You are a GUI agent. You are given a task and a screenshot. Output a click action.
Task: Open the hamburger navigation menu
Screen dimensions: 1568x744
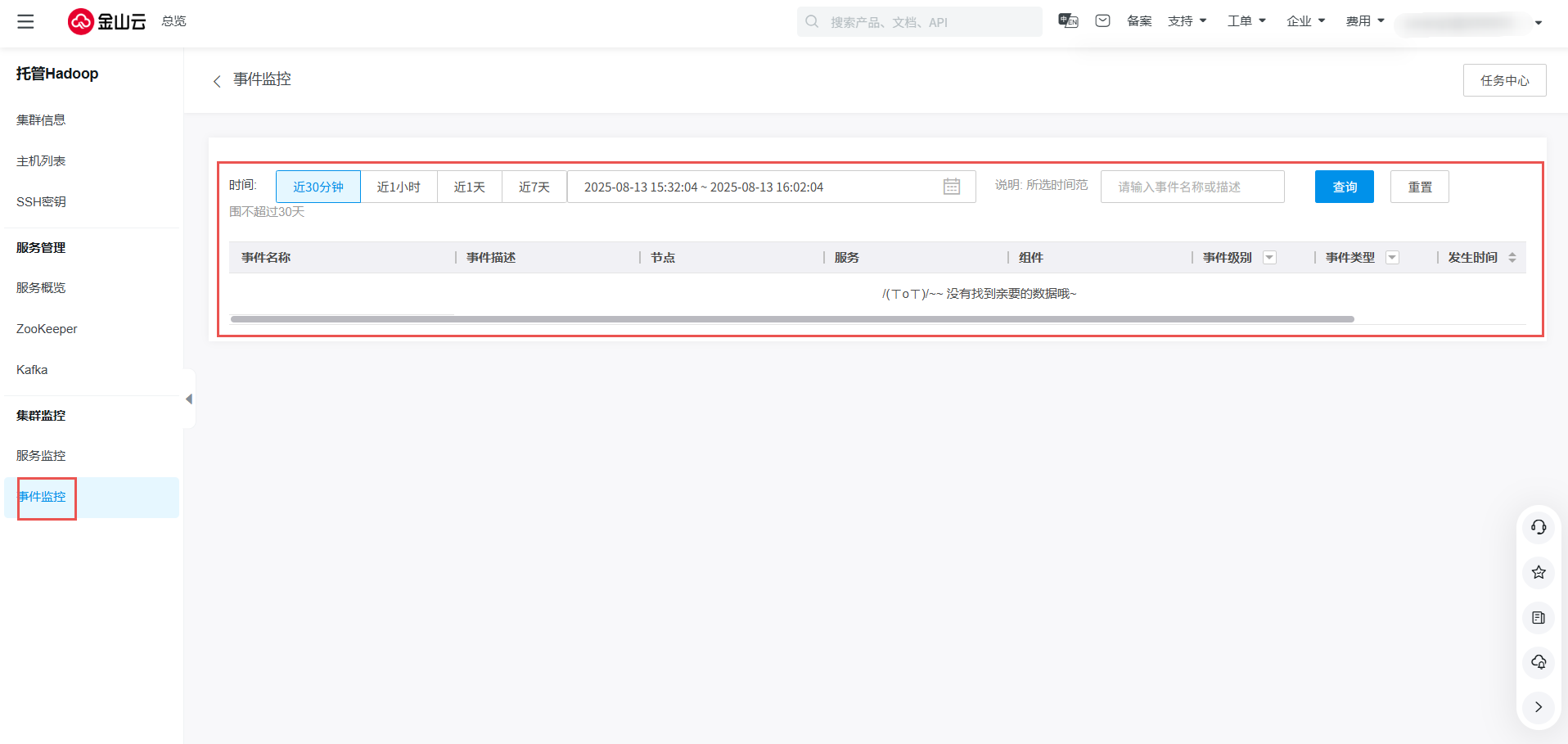click(25, 21)
